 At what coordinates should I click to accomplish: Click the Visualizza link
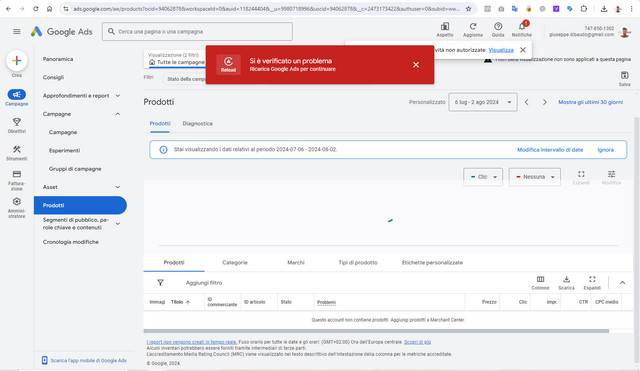501,50
